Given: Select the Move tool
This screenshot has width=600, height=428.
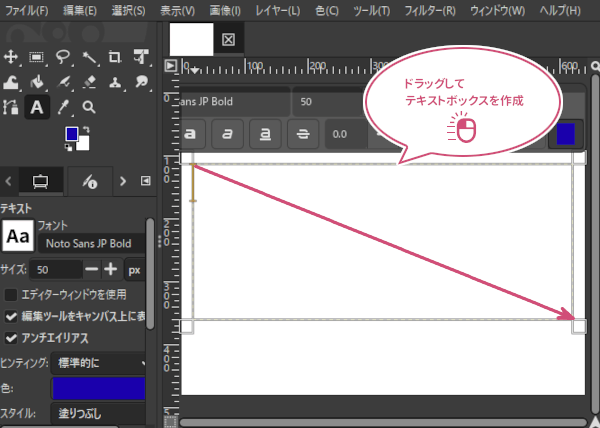Looking at the screenshot, I should (11, 57).
